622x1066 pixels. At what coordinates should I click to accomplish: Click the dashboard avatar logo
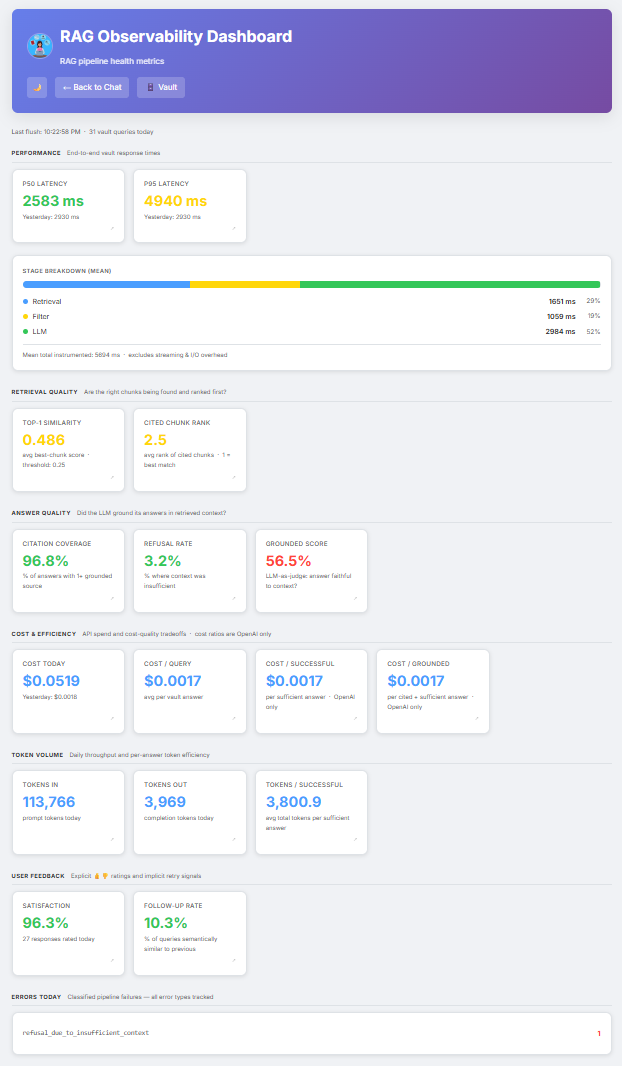(x=39, y=45)
